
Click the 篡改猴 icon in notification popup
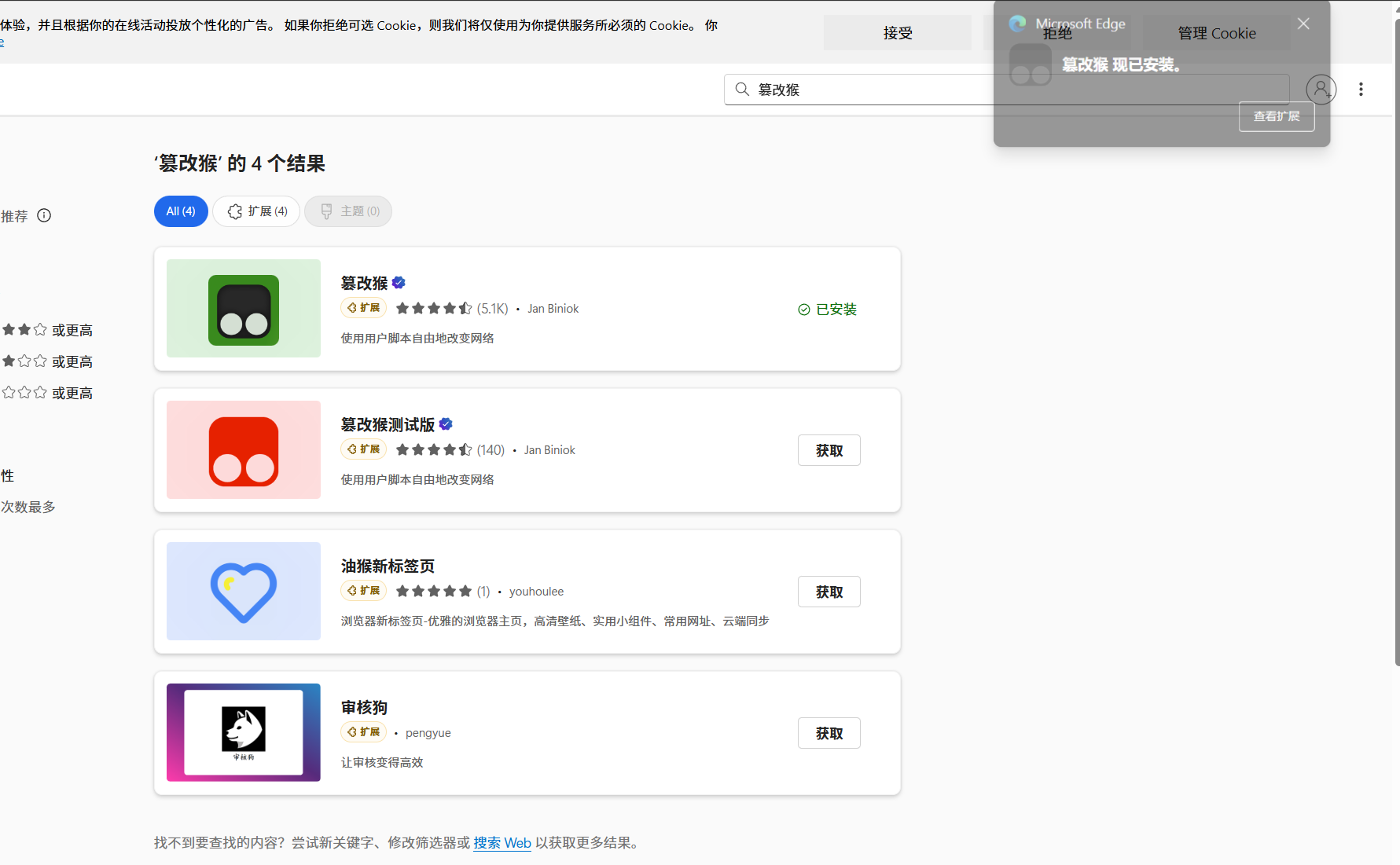coord(1031,64)
